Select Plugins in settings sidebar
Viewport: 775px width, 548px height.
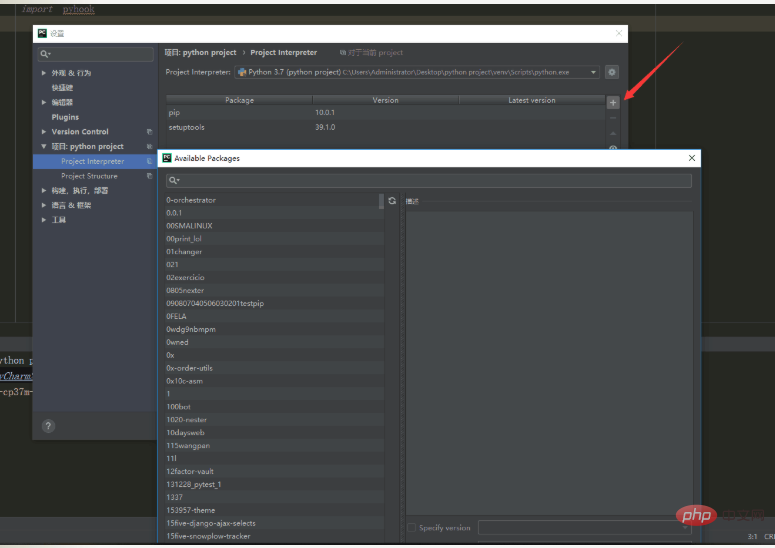pyautogui.click(x=65, y=117)
